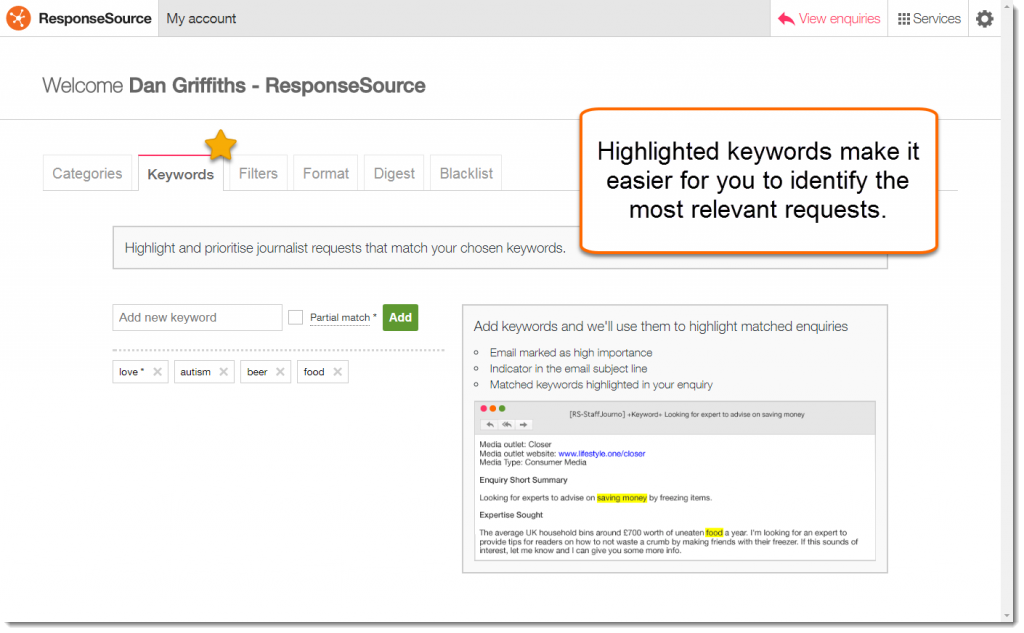1024x633 pixels.
Task: Click the red dot in the email preview
Action: pyautogui.click(x=484, y=409)
